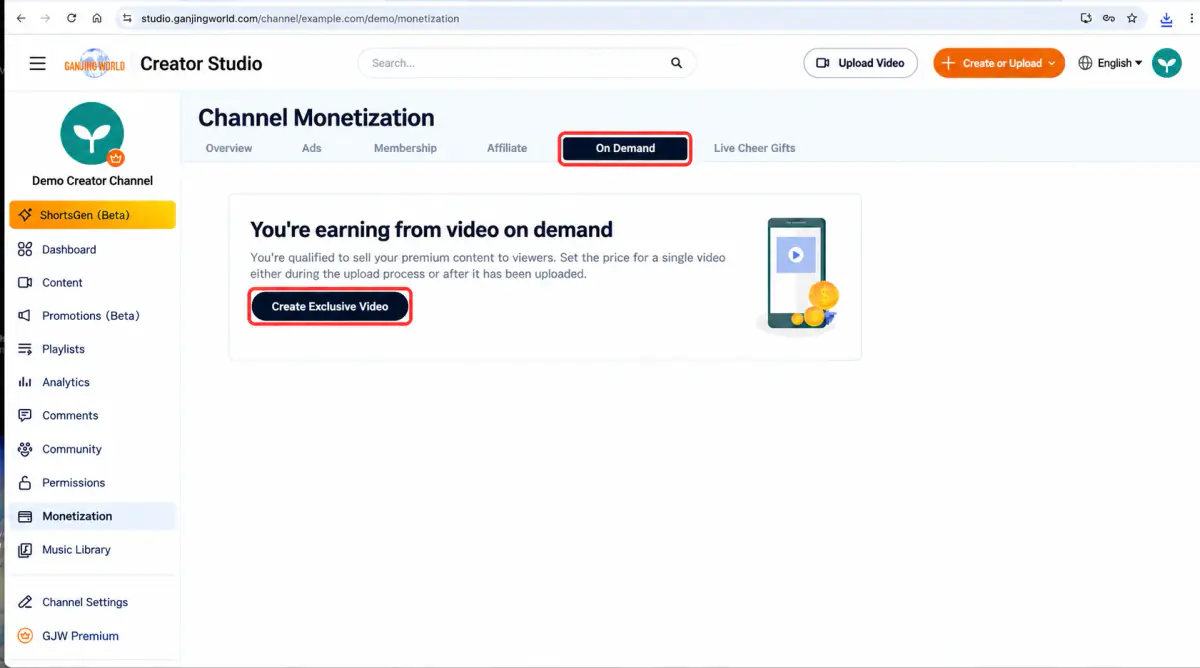Click the browser address bar URL
This screenshot has width=1200, height=668.
[x=301, y=18]
